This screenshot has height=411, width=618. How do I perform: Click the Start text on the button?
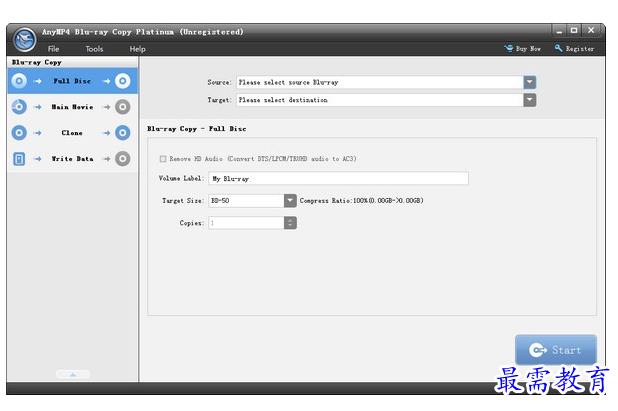pos(566,350)
